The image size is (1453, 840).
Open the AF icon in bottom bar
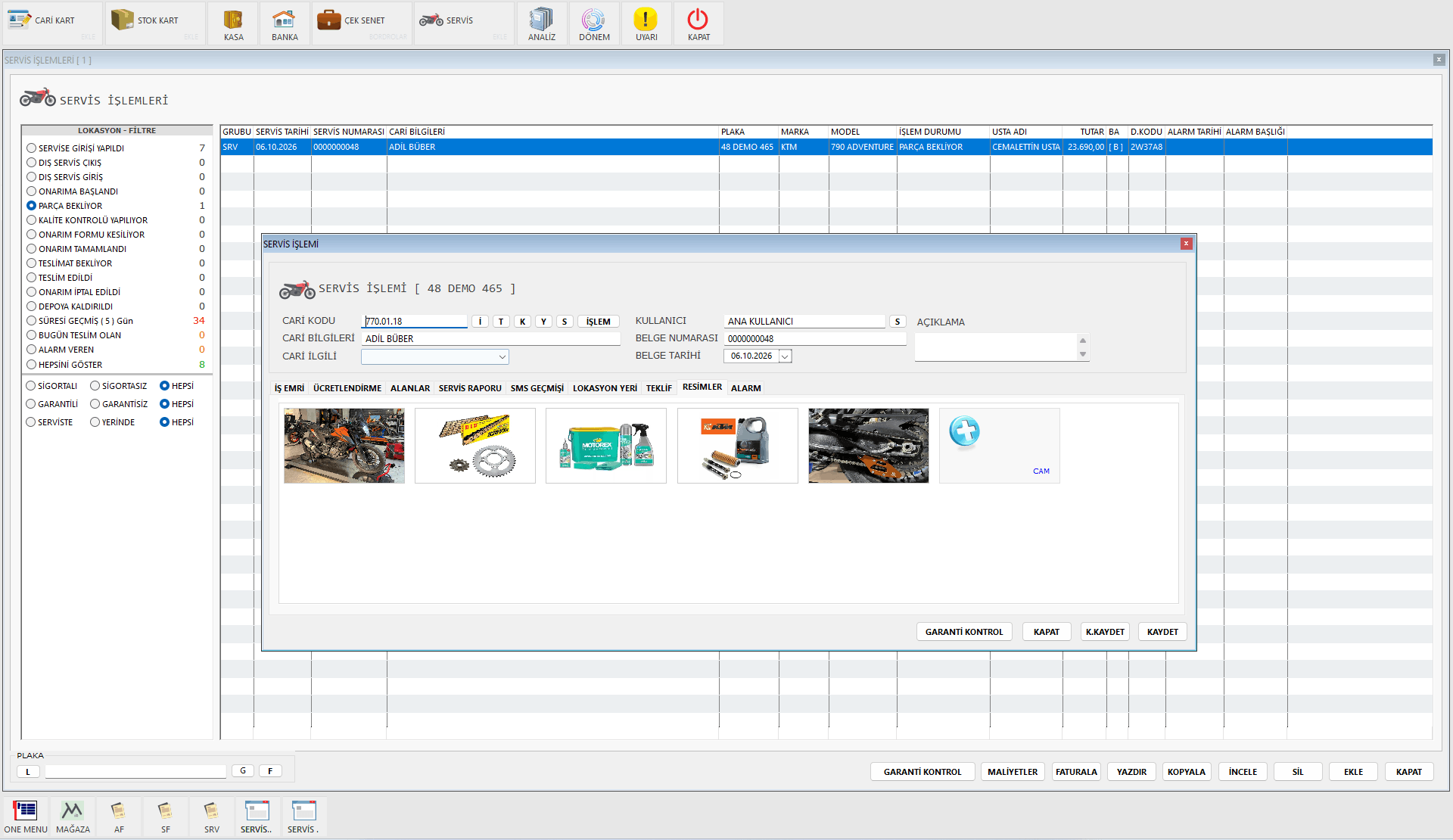coord(119,817)
